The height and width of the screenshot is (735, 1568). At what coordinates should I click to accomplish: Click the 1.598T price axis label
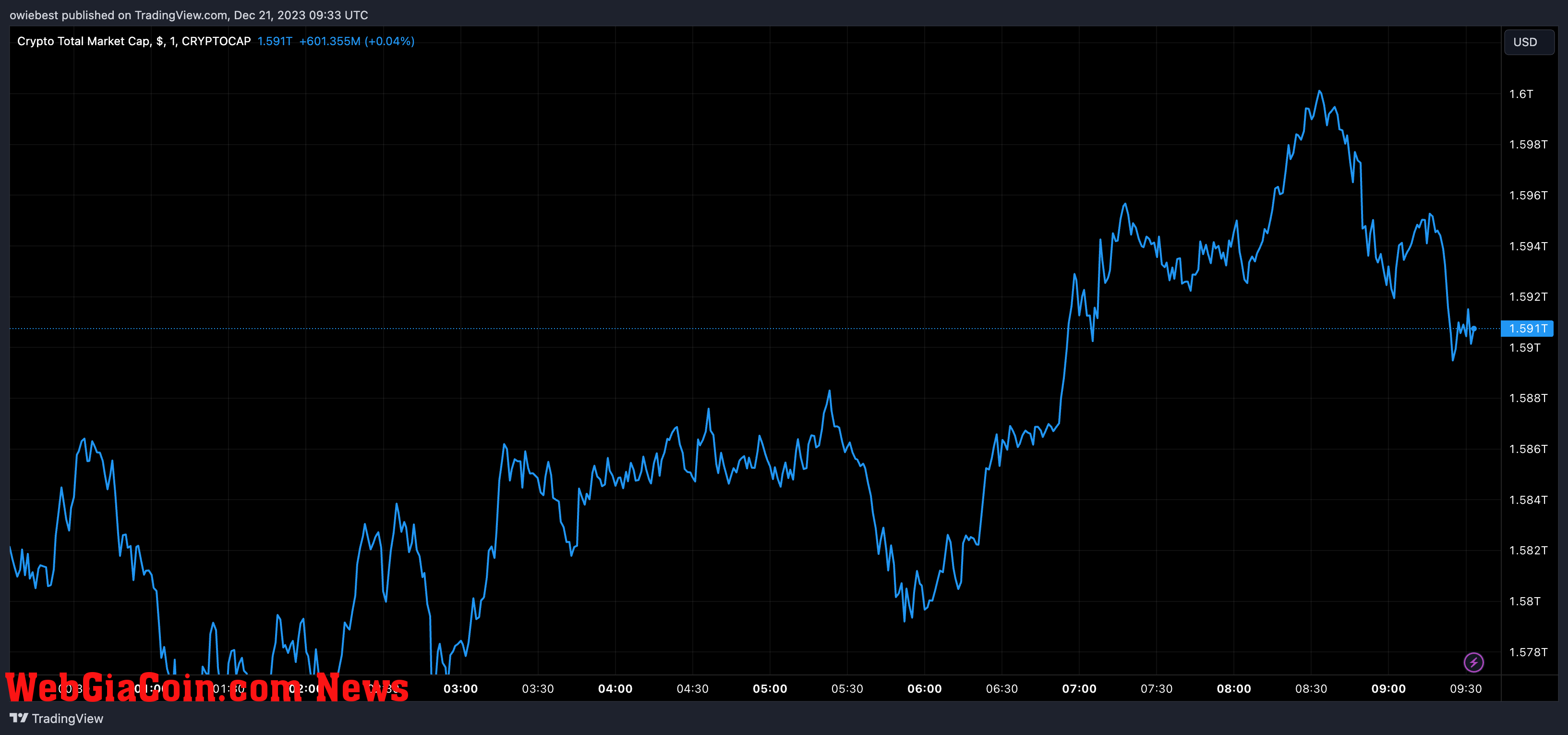click(1528, 145)
